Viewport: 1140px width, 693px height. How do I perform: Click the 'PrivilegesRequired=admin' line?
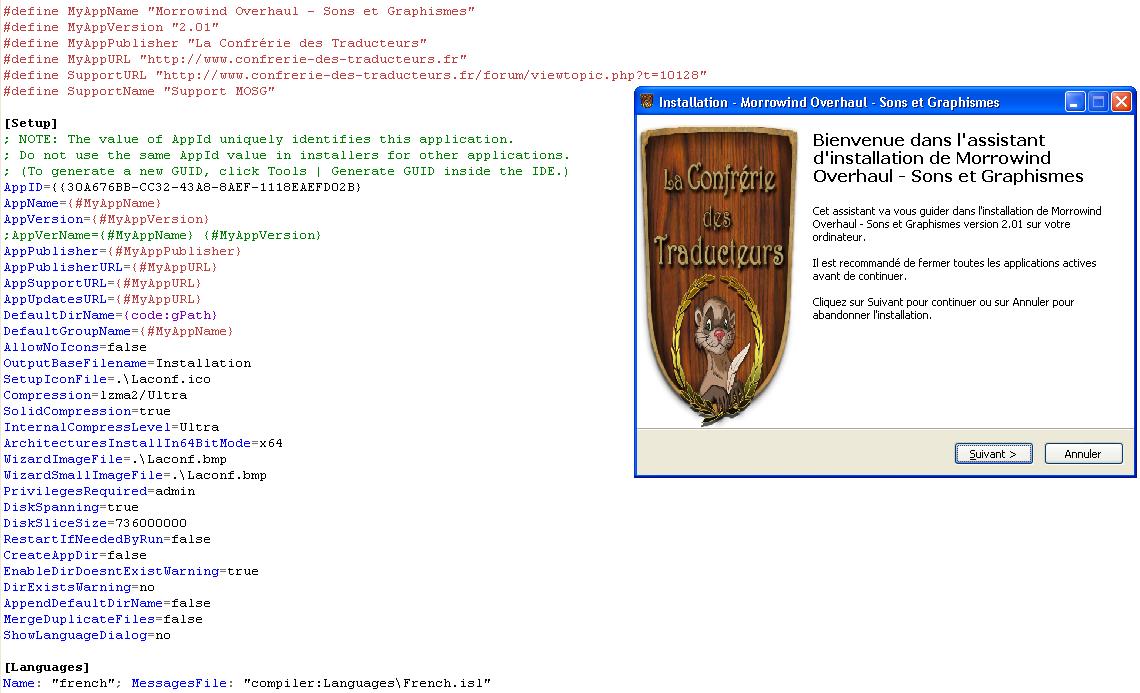tap(99, 491)
